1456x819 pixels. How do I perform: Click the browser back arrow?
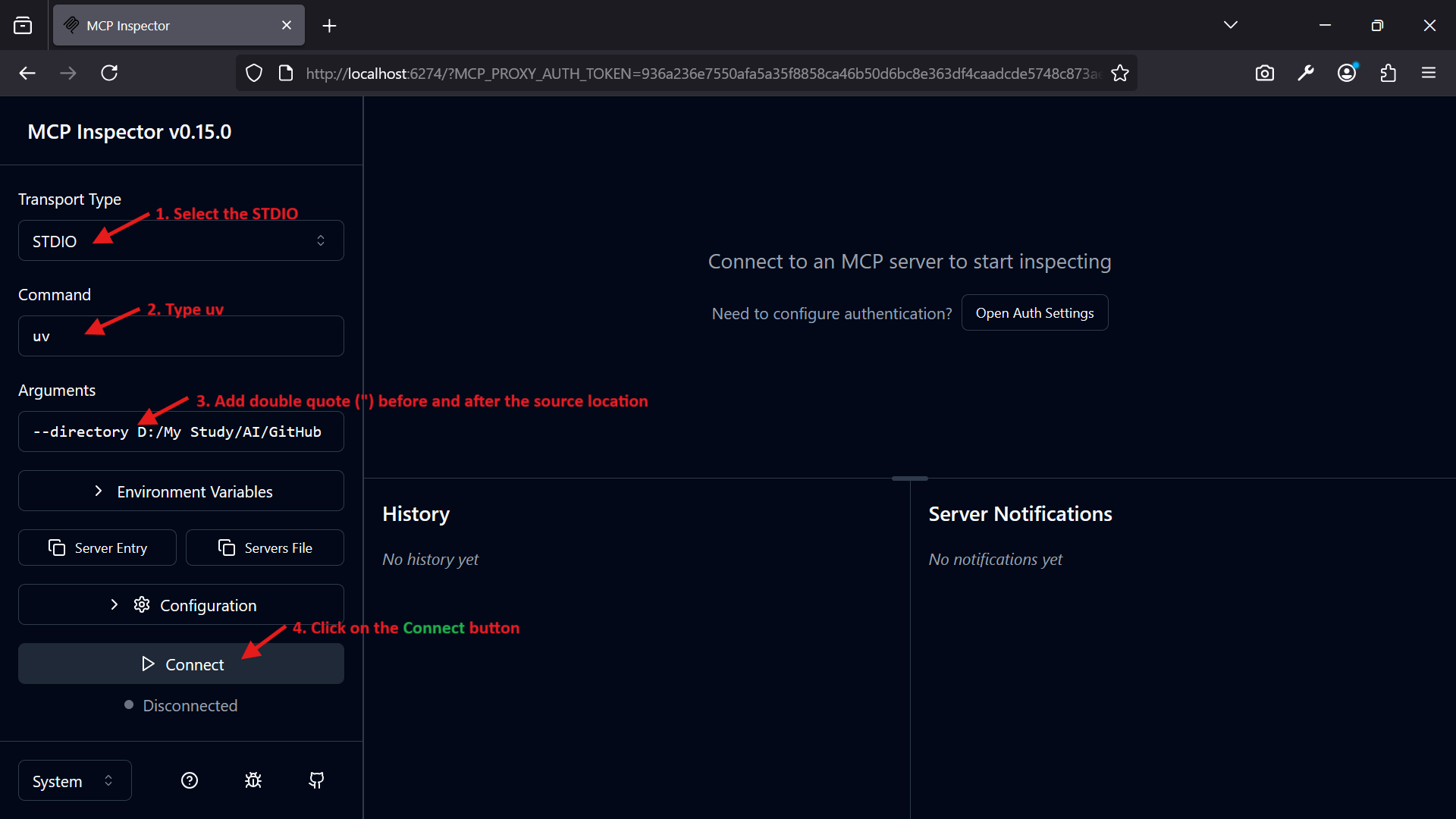tap(27, 73)
